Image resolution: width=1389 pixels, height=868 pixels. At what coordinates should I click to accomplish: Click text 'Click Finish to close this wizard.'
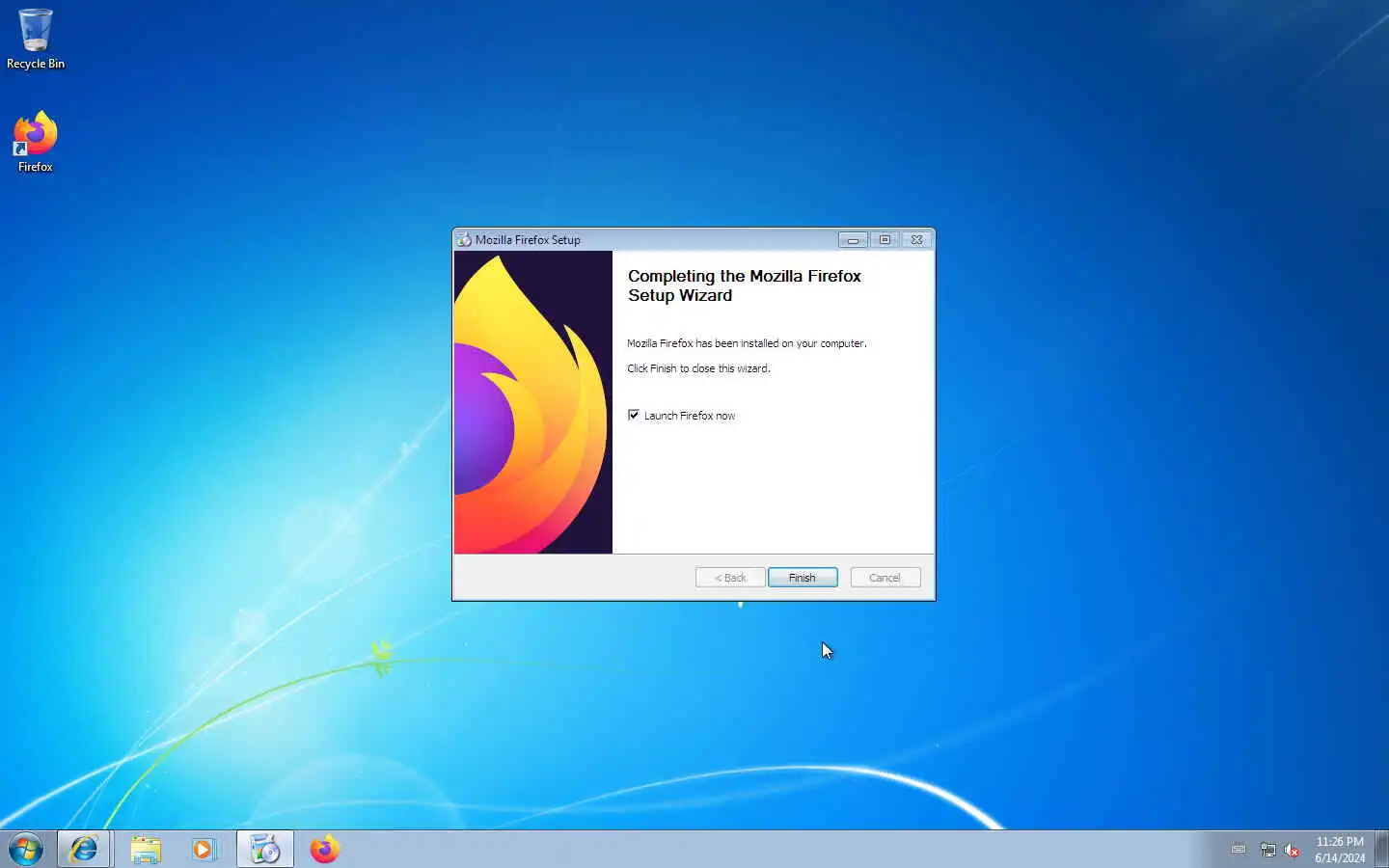698,368
